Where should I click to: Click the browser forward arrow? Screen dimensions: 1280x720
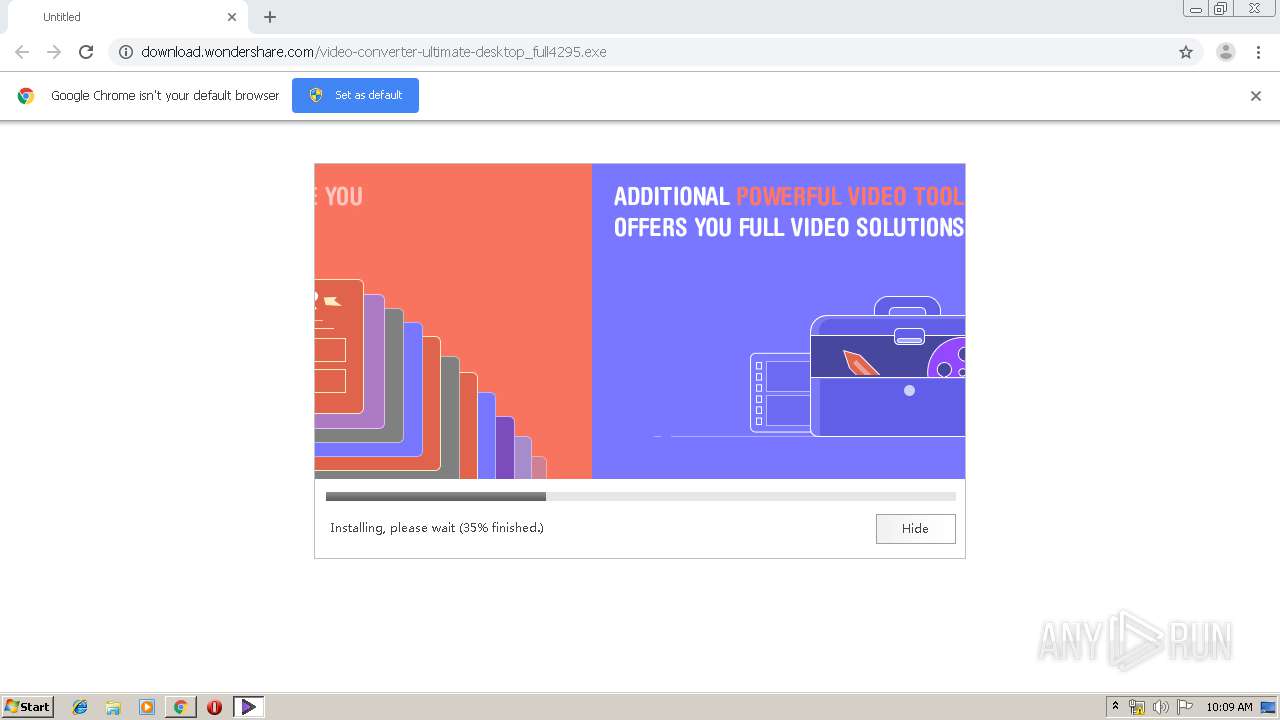pos(54,52)
